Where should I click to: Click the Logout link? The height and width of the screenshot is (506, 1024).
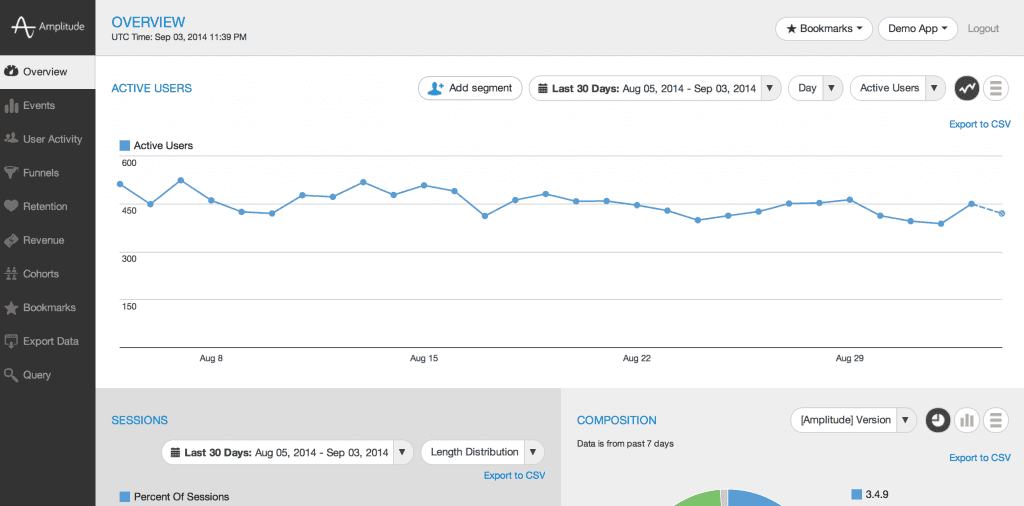click(983, 29)
